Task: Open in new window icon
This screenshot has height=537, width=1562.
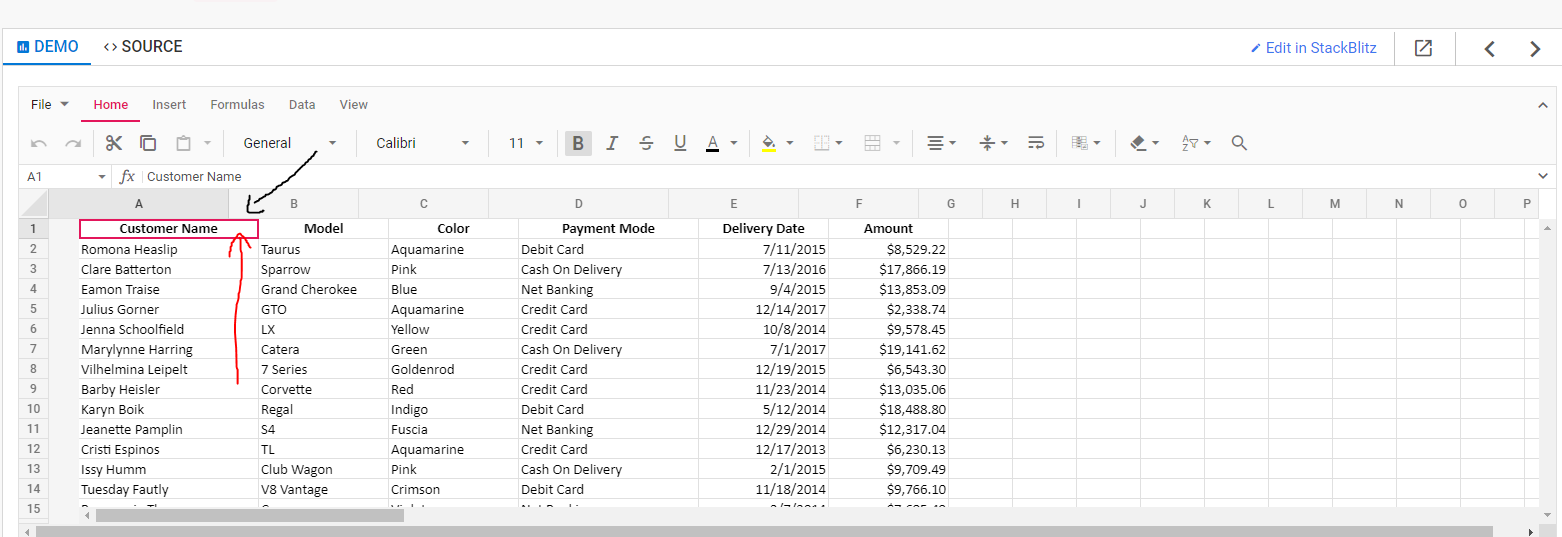Action: (1423, 48)
